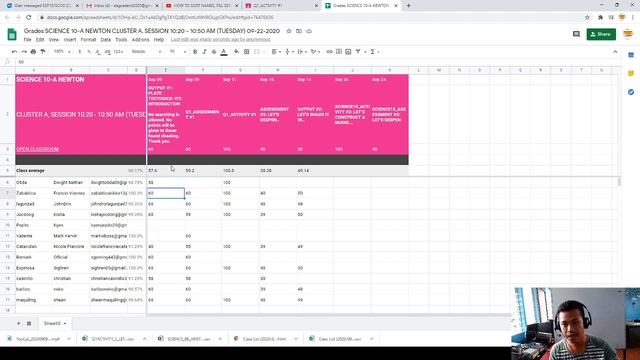Image resolution: width=640 pixels, height=360 pixels.
Task: Click the Undo icon in the toolbar
Action: click(x=14, y=52)
